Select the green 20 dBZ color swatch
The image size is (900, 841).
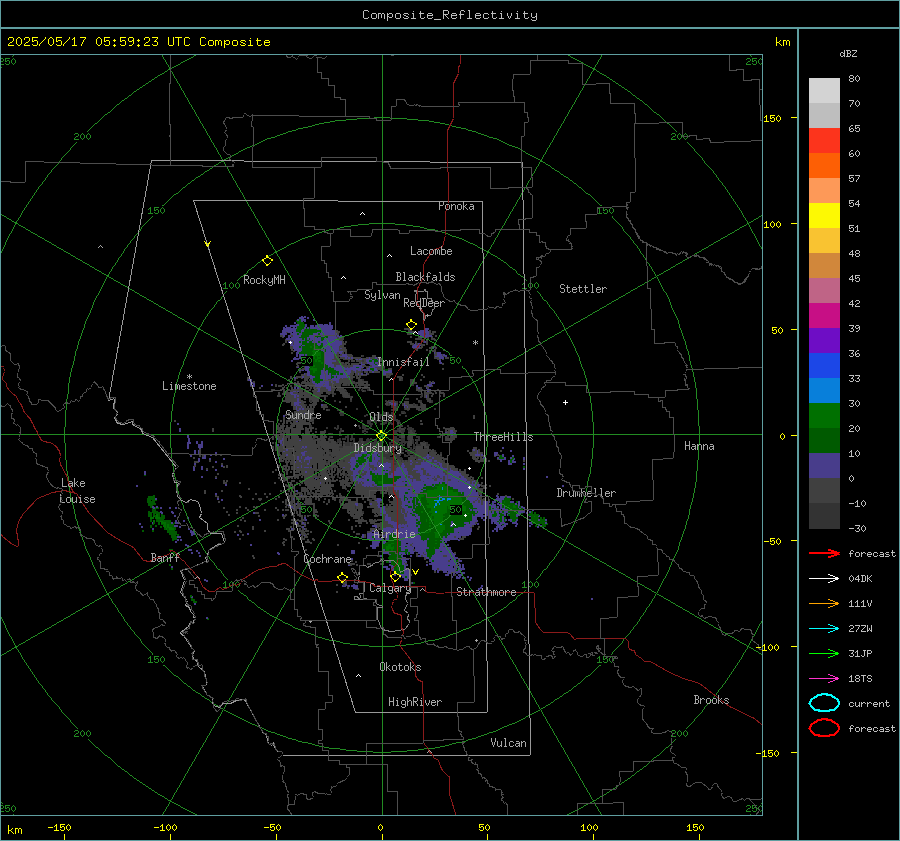[824, 416]
